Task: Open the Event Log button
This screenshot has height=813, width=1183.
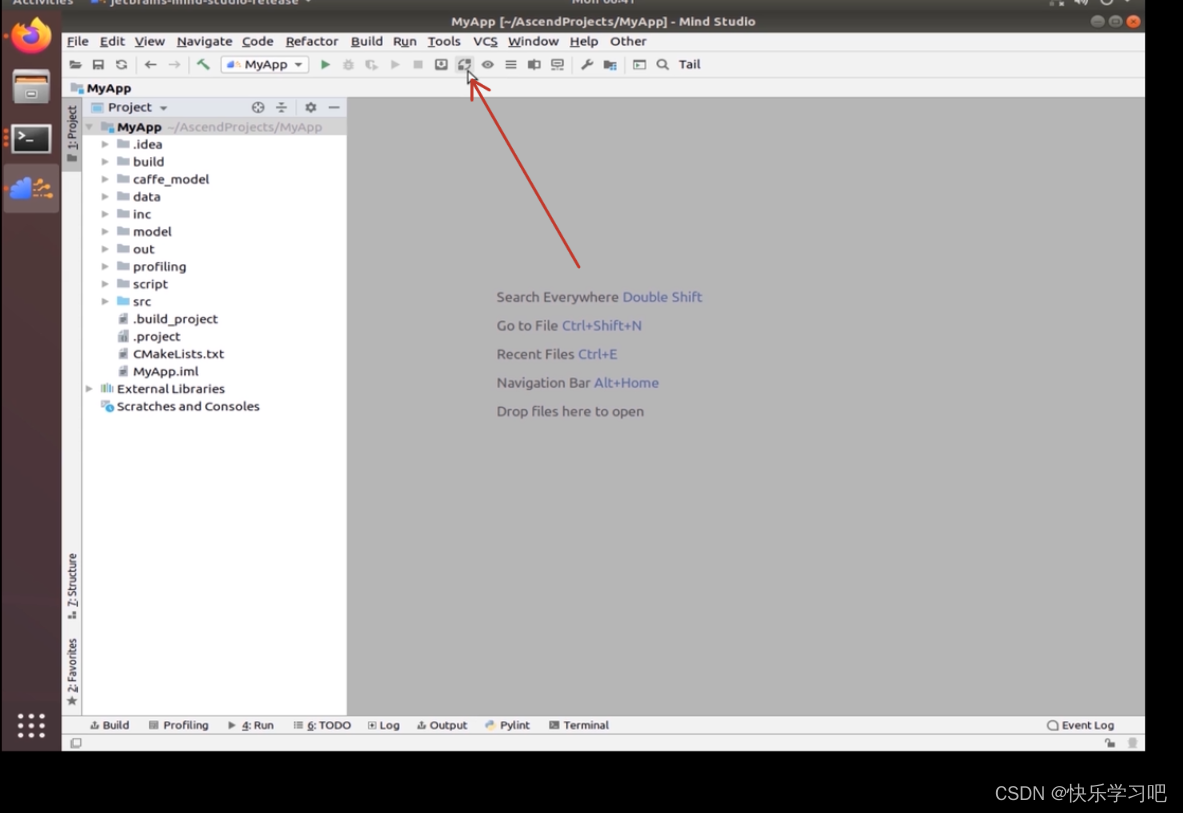Action: pyautogui.click(x=1080, y=725)
